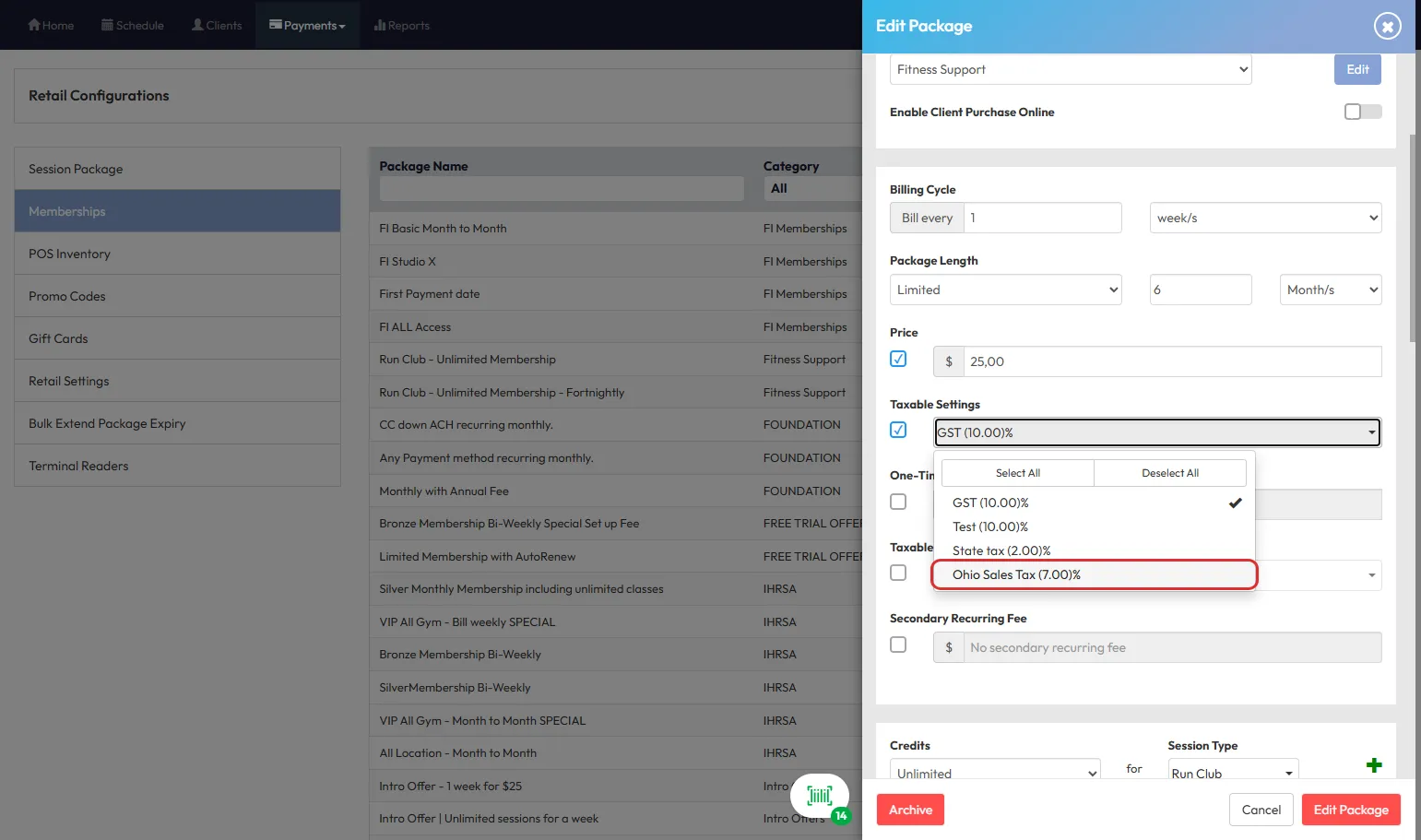This screenshot has height=840, width=1421.
Task: Click the green plus add credits icon
Action: tap(1374, 765)
